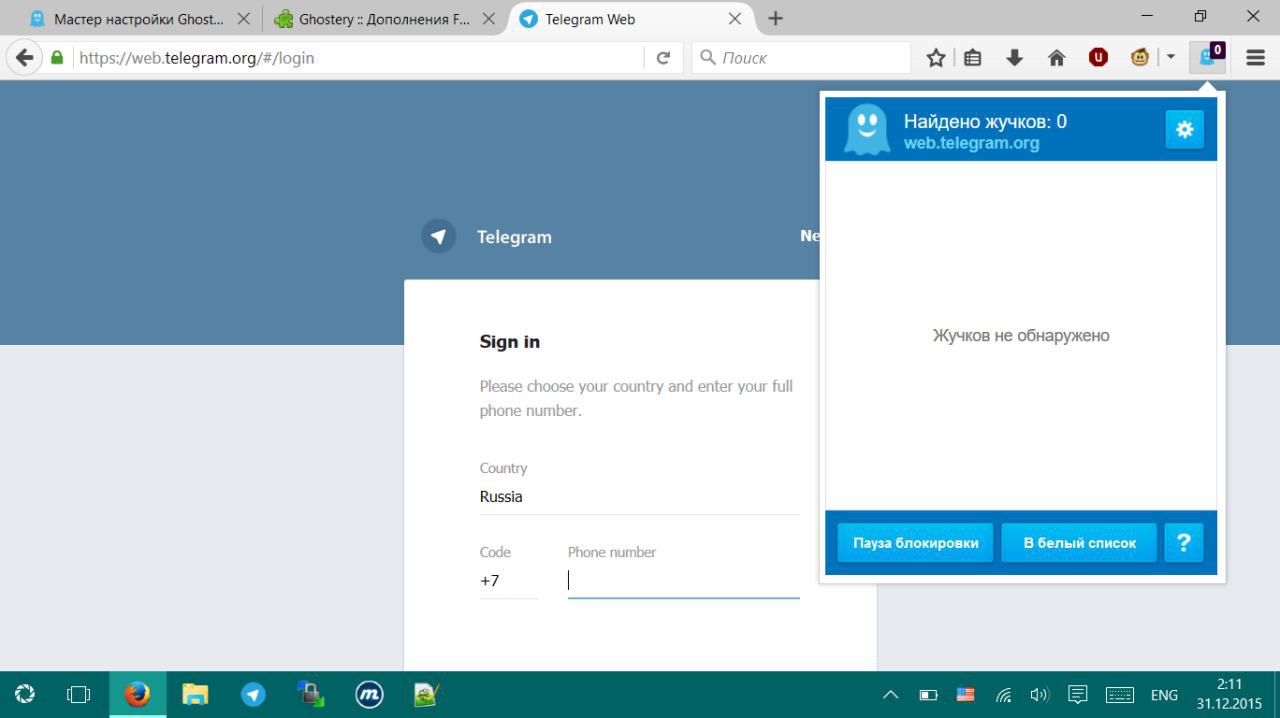Show hidden tray icons chevron
Viewport: 1280px width, 718px height.
[x=890, y=695]
